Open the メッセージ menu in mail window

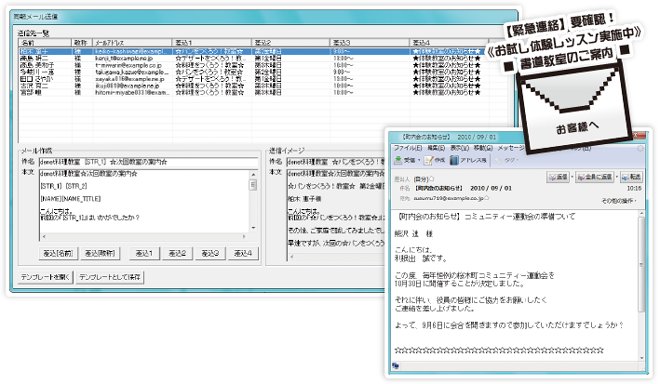(511, 148)
